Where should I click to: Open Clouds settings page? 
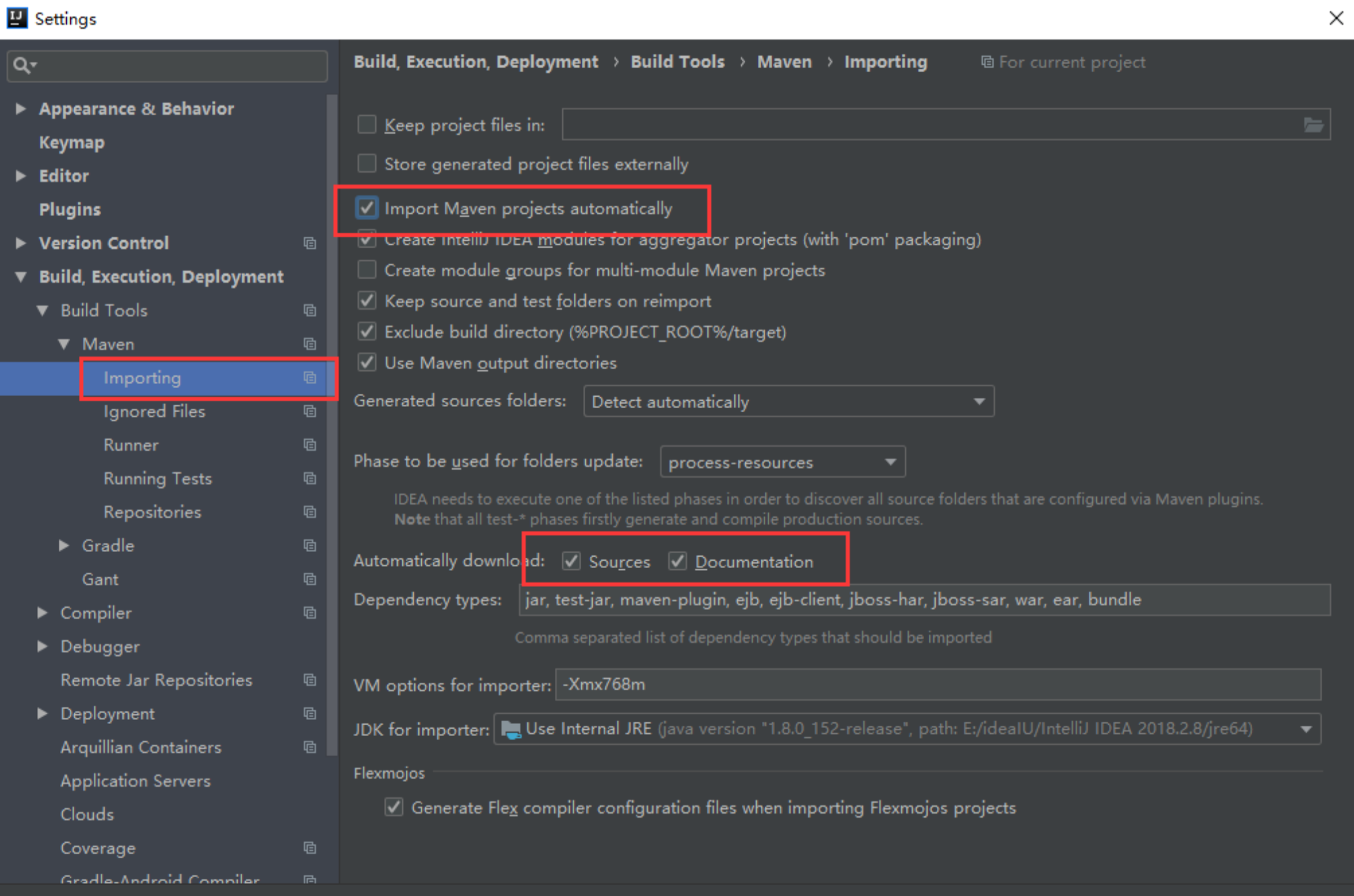(87, 814)
